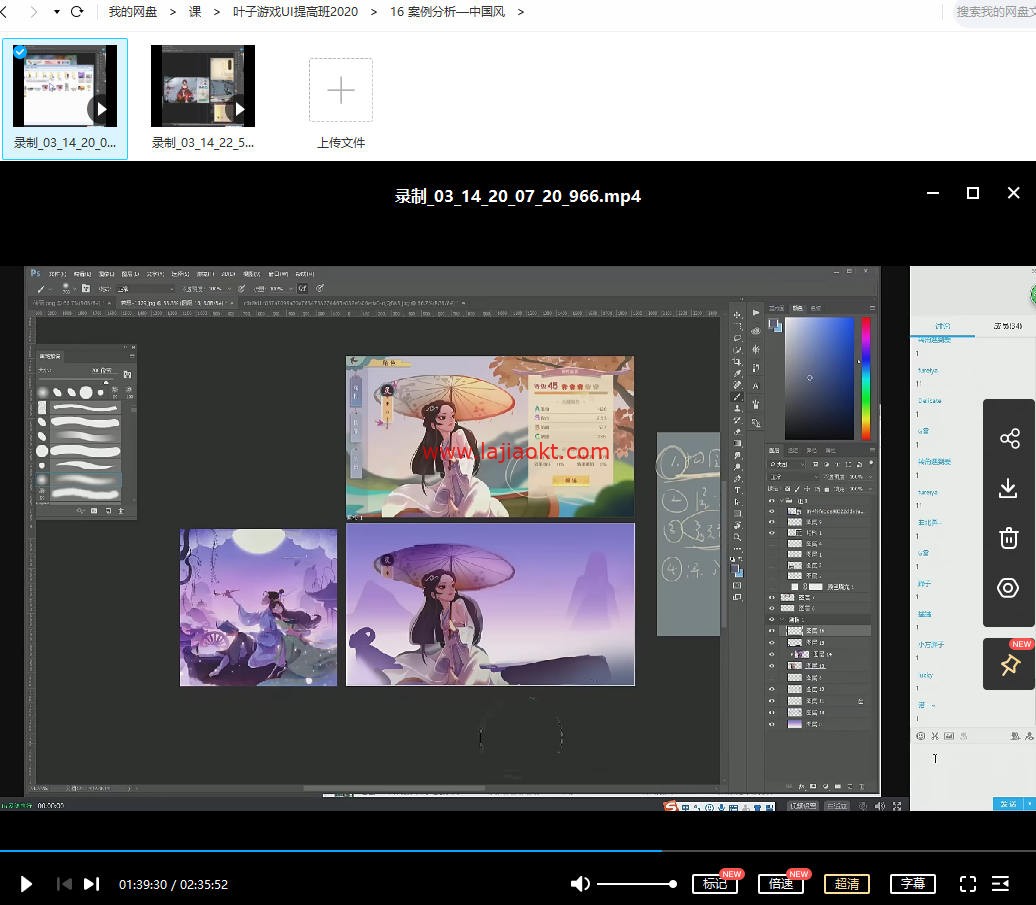1036x905 pixels.
Task: Collapse the second layer group arrow
Action: [x=782, y=619]
